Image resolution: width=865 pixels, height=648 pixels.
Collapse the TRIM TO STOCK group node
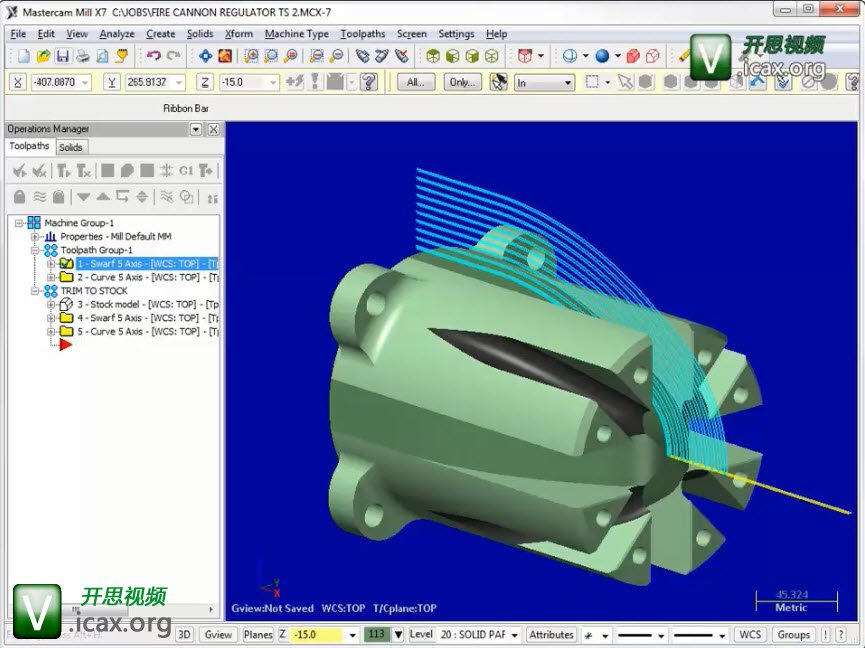coord(35,291)
